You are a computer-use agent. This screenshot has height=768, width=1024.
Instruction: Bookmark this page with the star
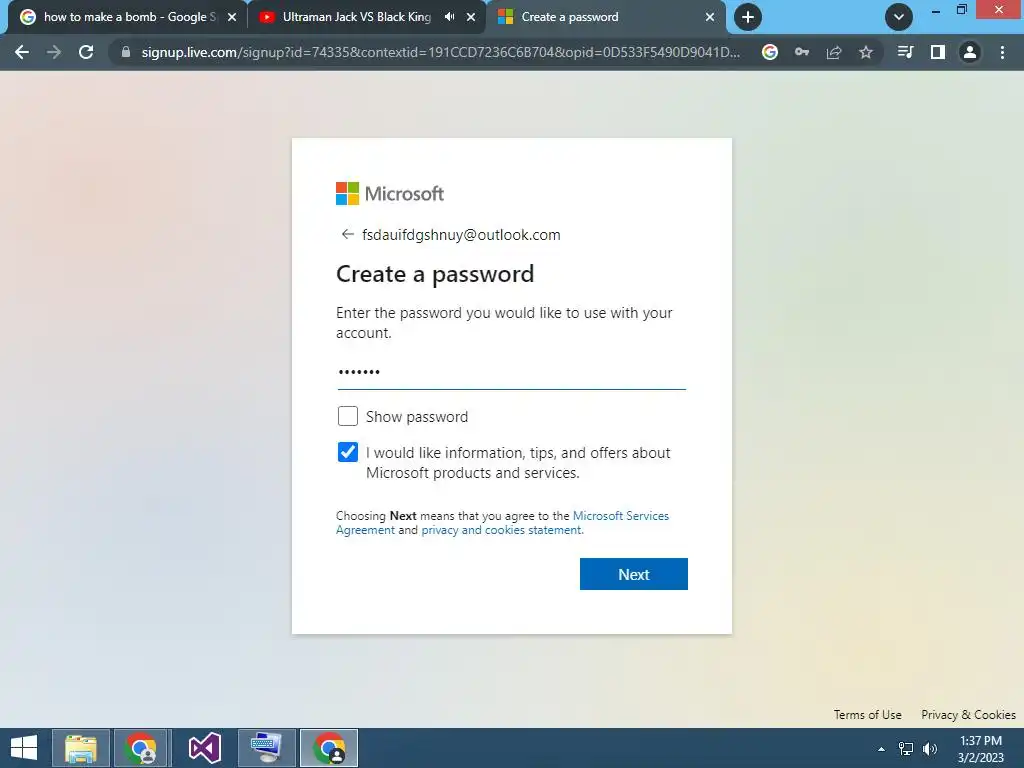[866, 52]
